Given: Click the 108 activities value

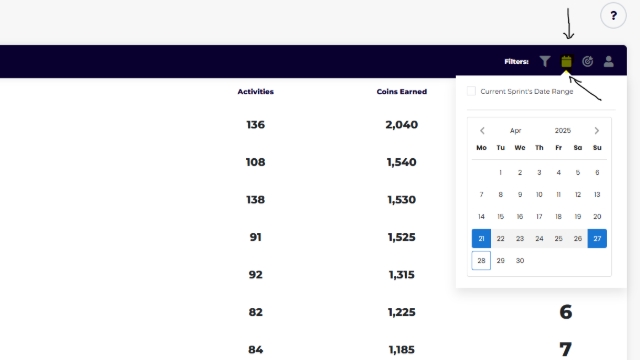Looking at the screenshot, I should [x=256, y=162].
